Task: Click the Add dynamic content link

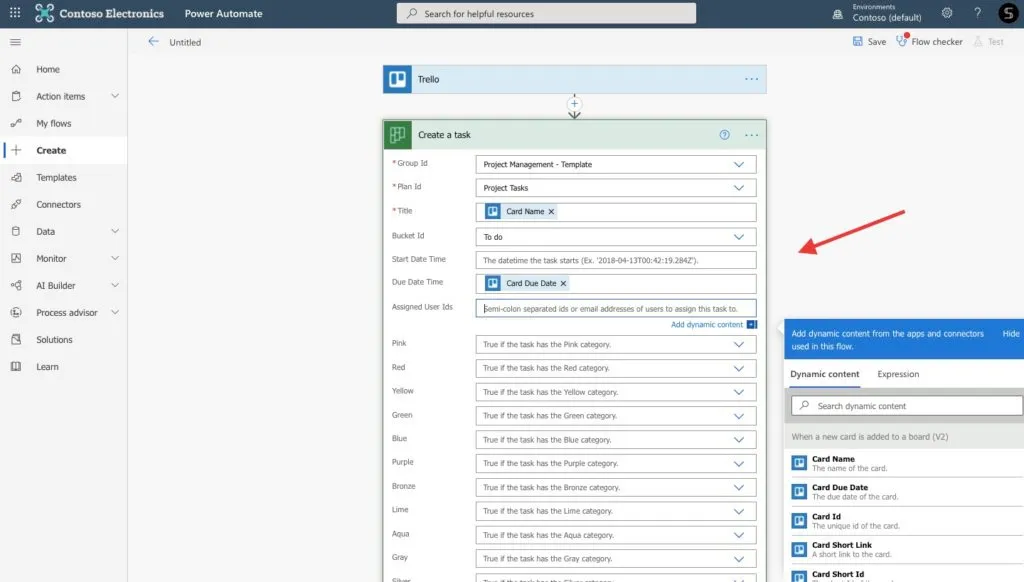Action: point(707,325)
